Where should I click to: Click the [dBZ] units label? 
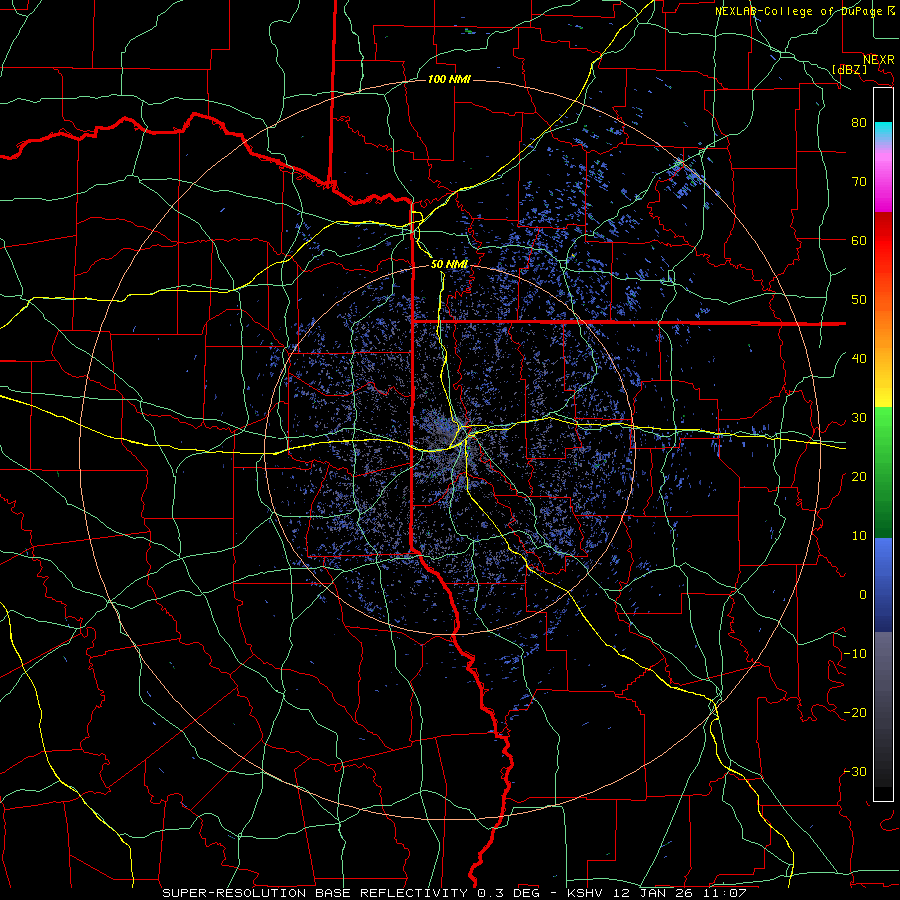click(x=849, y=69)
